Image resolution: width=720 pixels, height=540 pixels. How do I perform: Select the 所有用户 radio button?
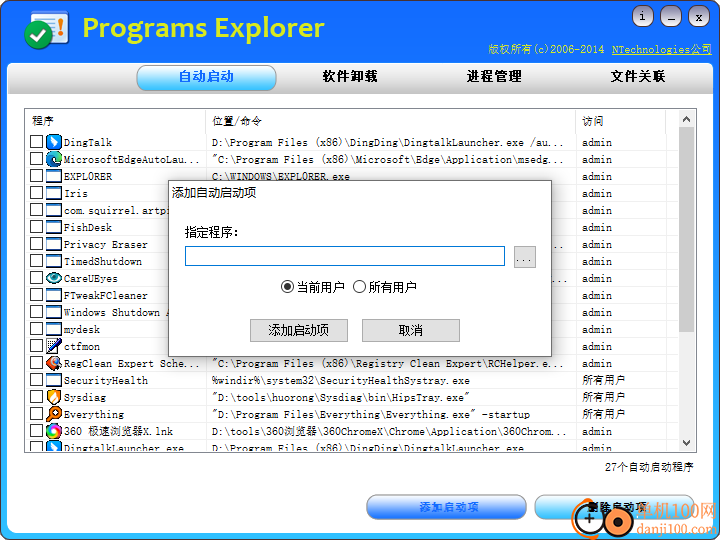point(359,287)
